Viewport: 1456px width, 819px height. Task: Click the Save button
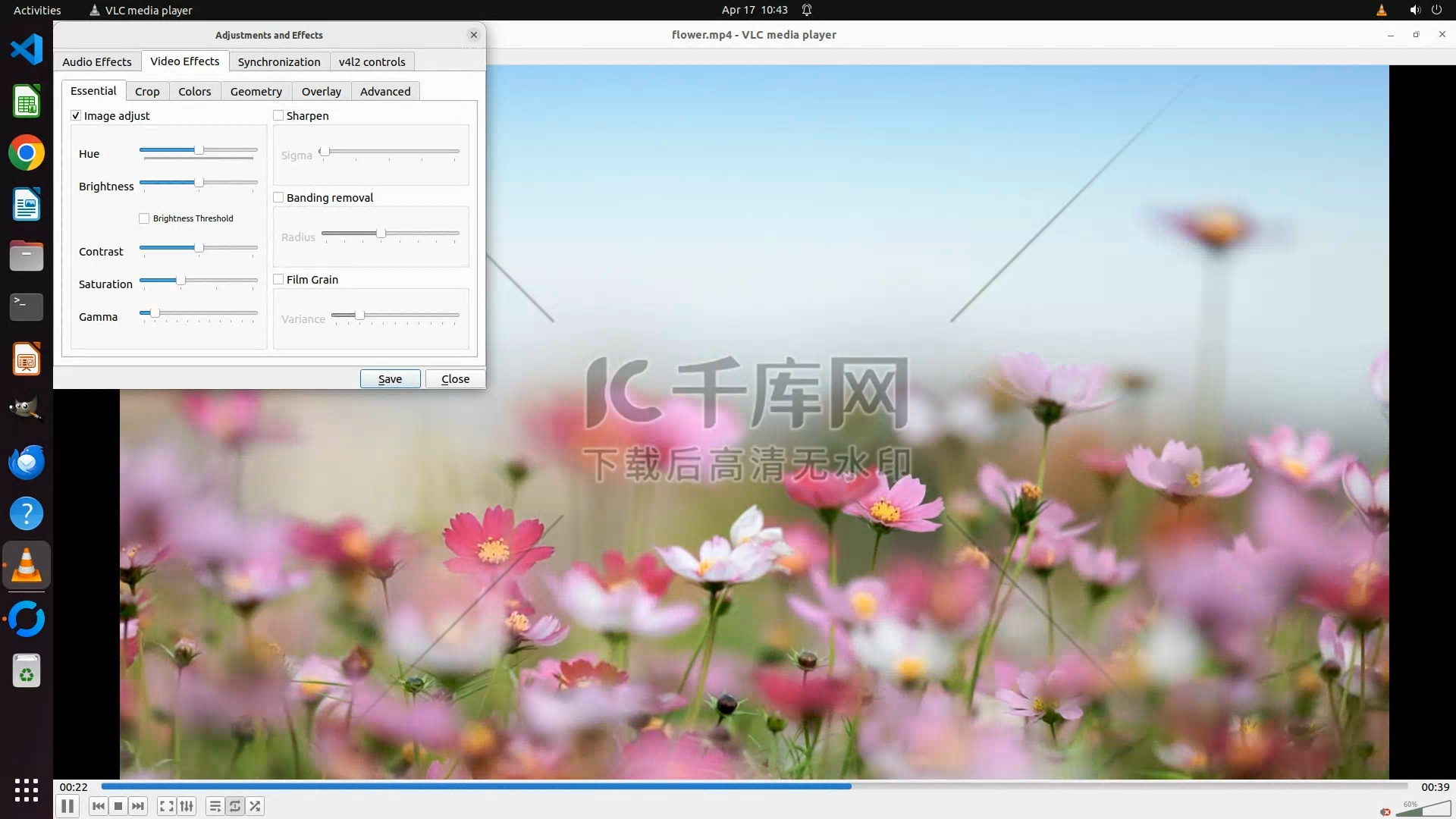click(x=390, y=378)
